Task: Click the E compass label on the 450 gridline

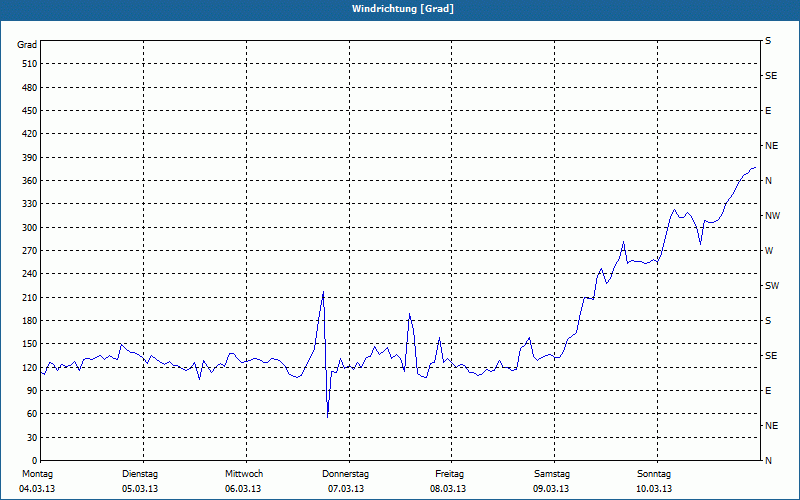Action: (768, 111)
